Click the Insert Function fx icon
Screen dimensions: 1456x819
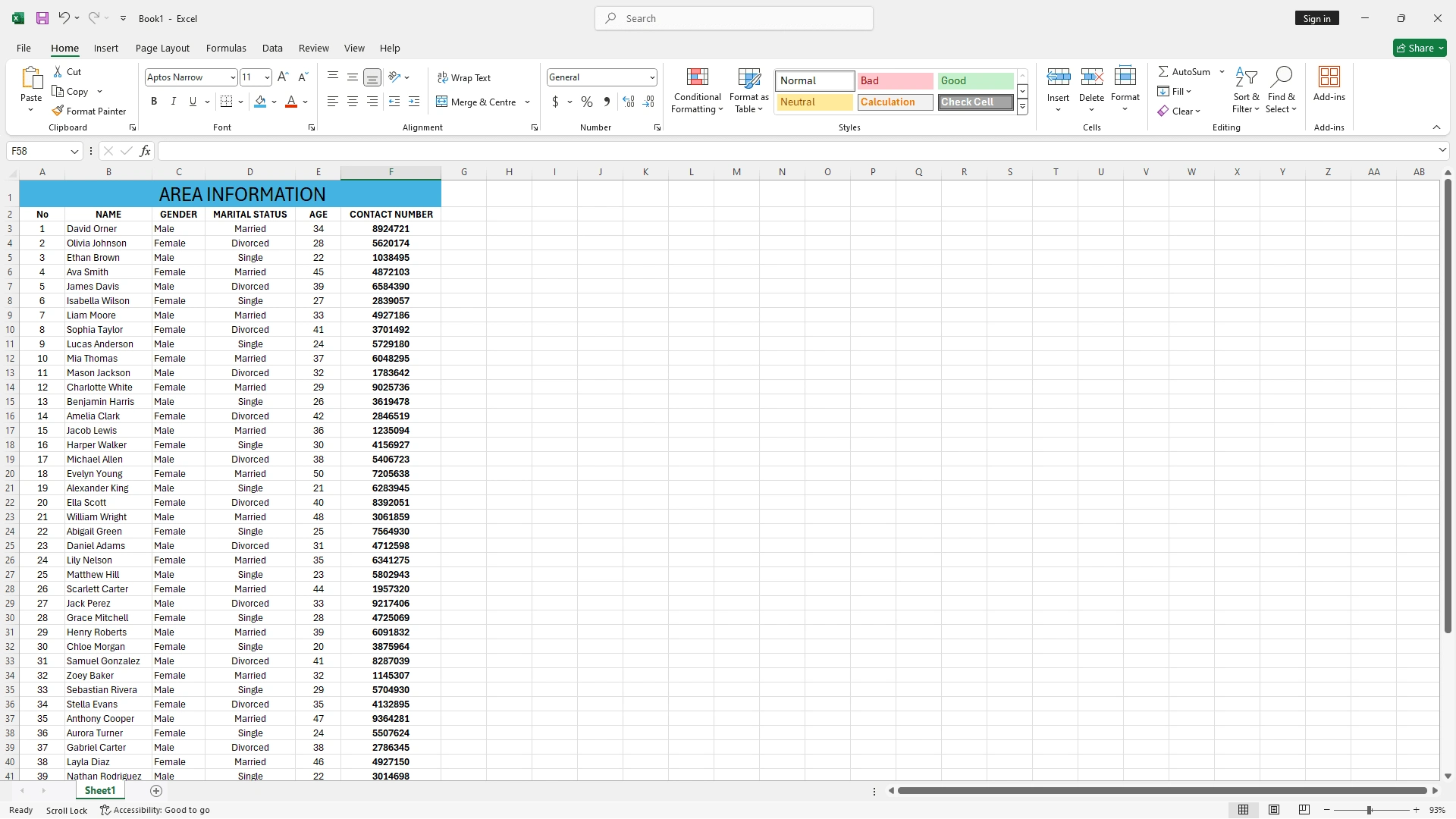145,151
